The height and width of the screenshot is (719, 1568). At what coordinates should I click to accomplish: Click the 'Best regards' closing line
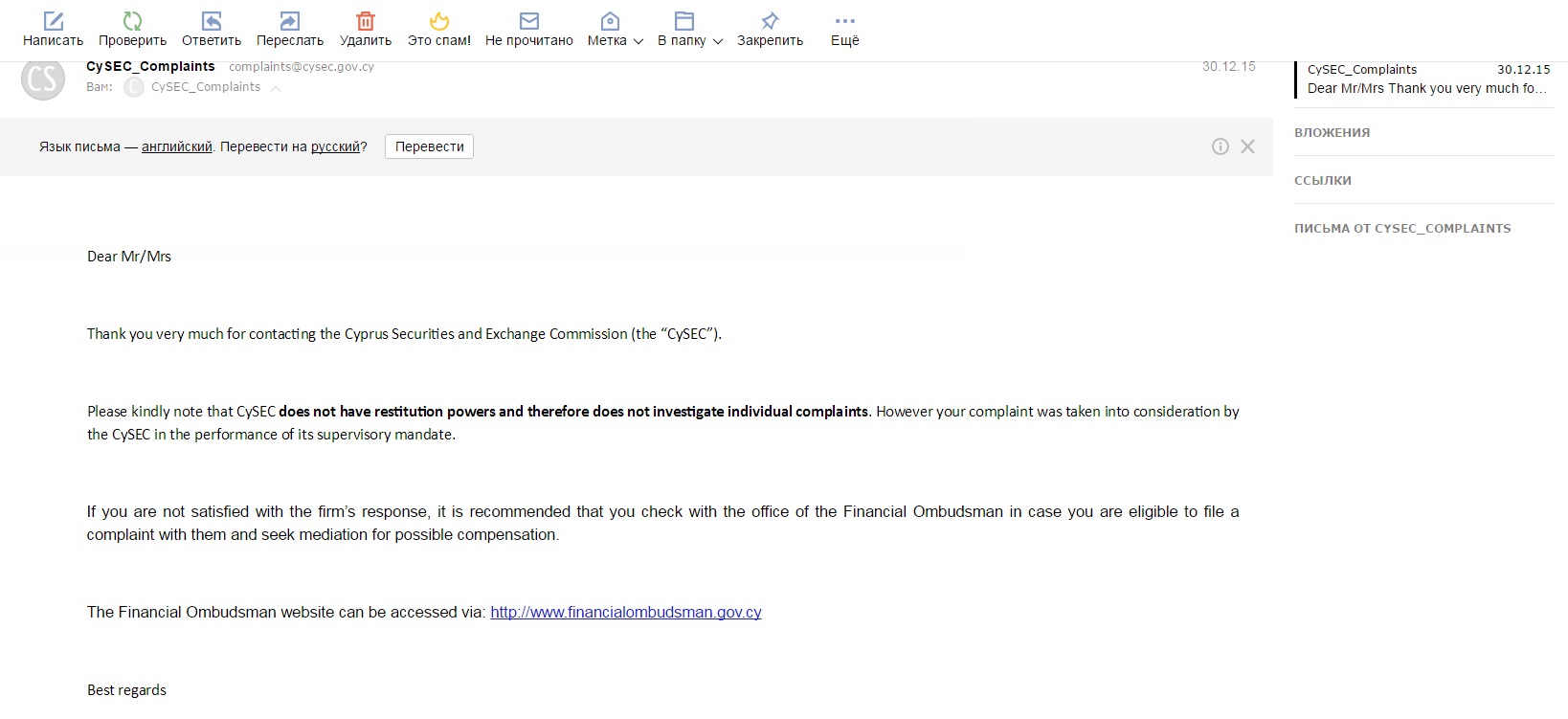(x=126, y=690)
